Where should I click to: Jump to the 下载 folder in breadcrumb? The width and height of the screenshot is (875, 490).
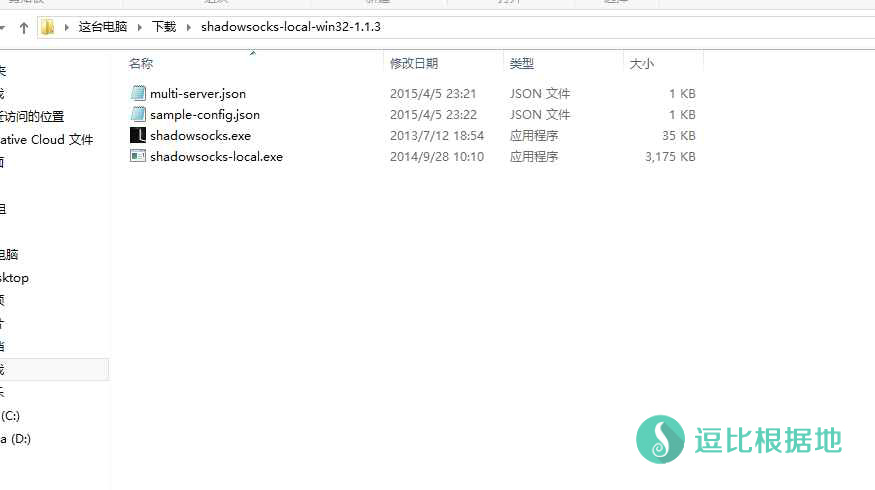[163, 27]
